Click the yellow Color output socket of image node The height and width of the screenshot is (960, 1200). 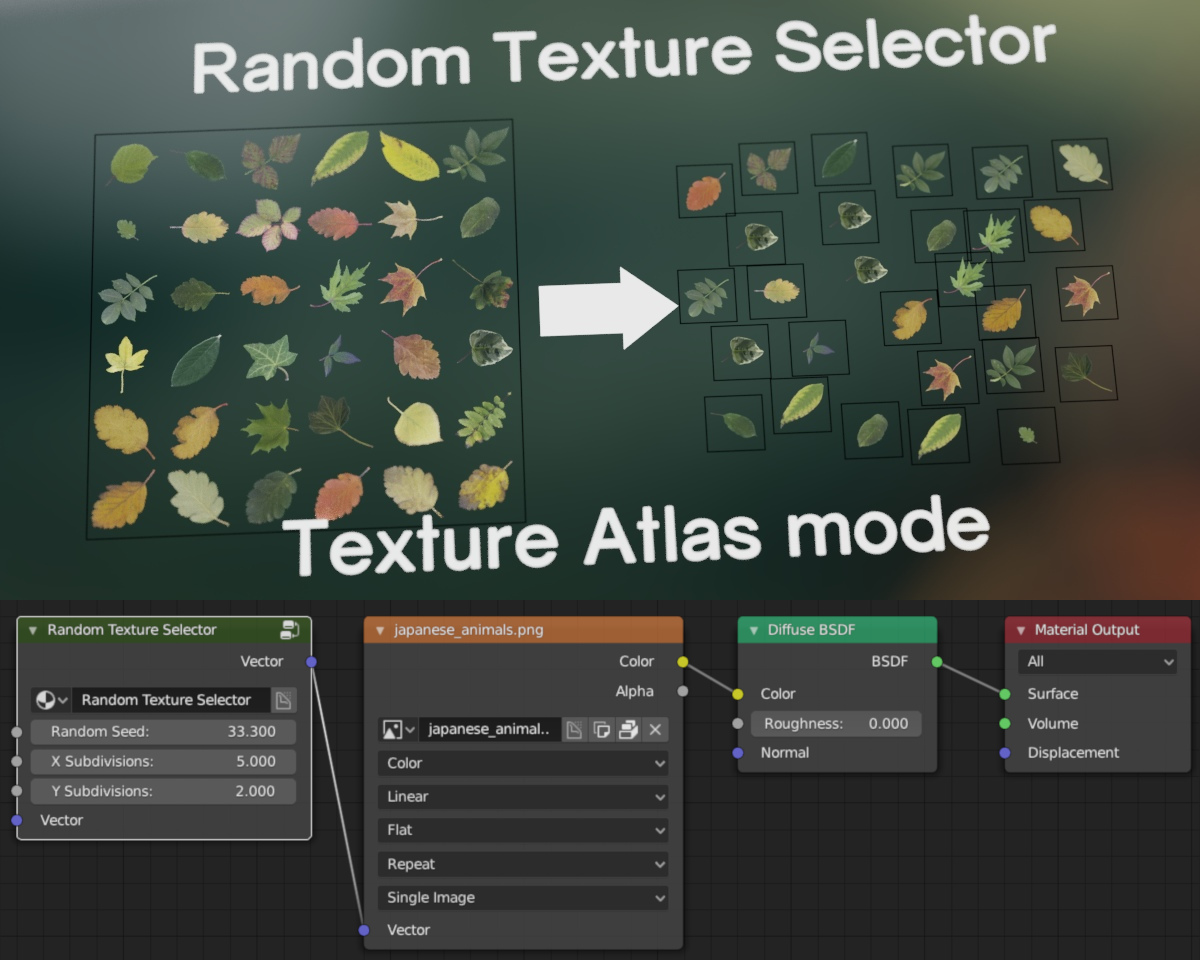coord(683,661)
